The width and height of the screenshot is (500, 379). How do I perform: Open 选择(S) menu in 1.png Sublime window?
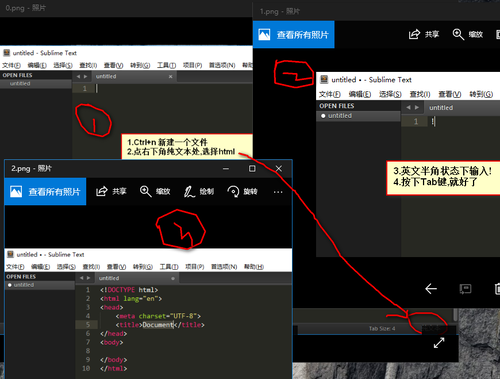click(390, 94)
